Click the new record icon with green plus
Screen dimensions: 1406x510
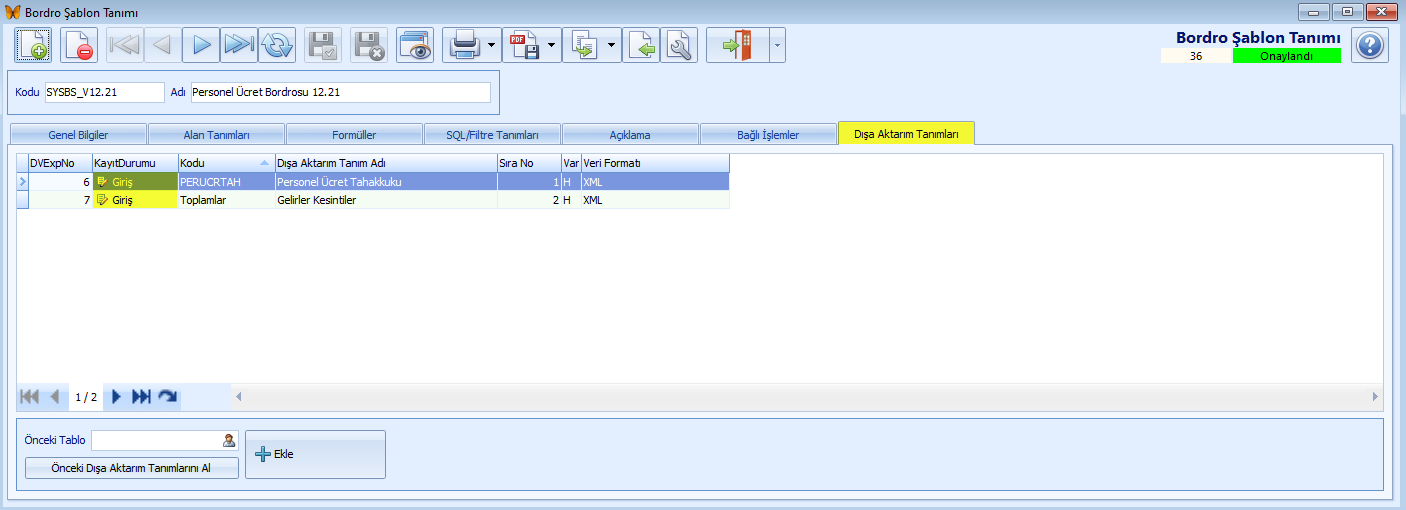click(x=33, y=46)
